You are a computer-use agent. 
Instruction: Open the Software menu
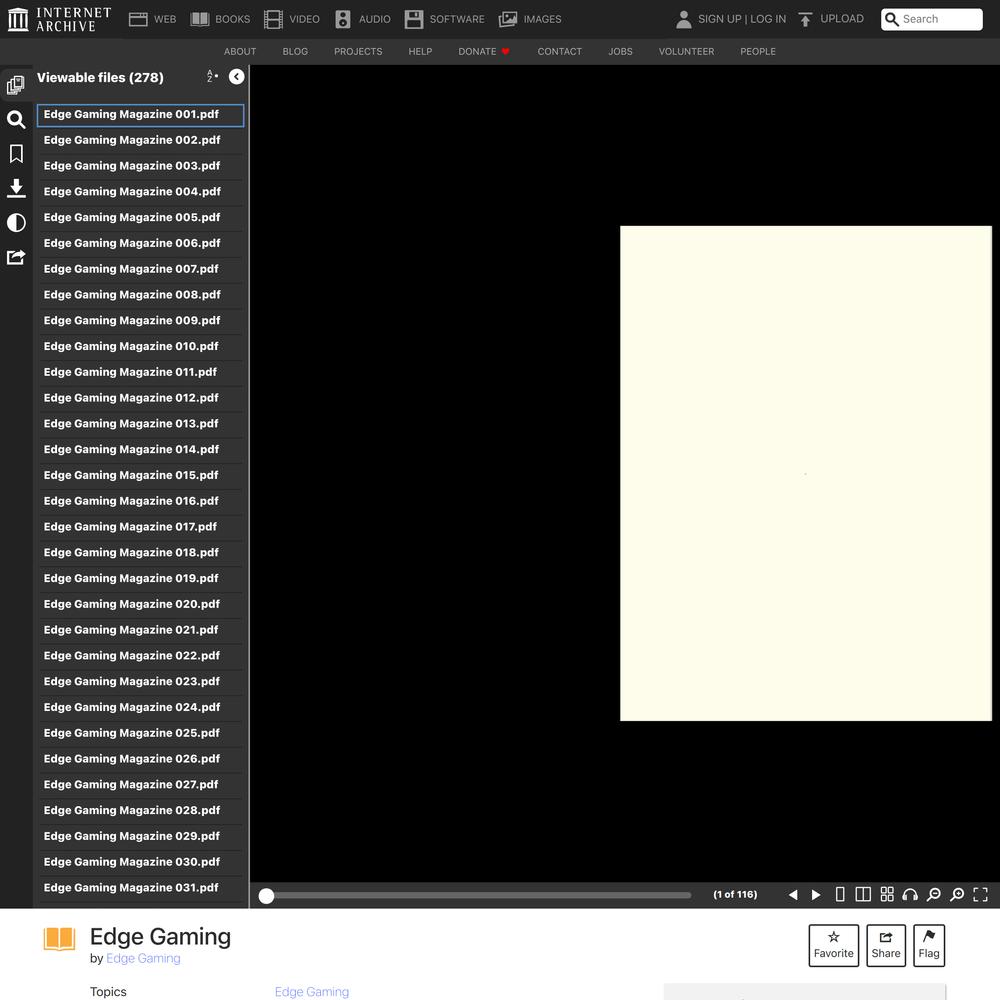(445, 19)
